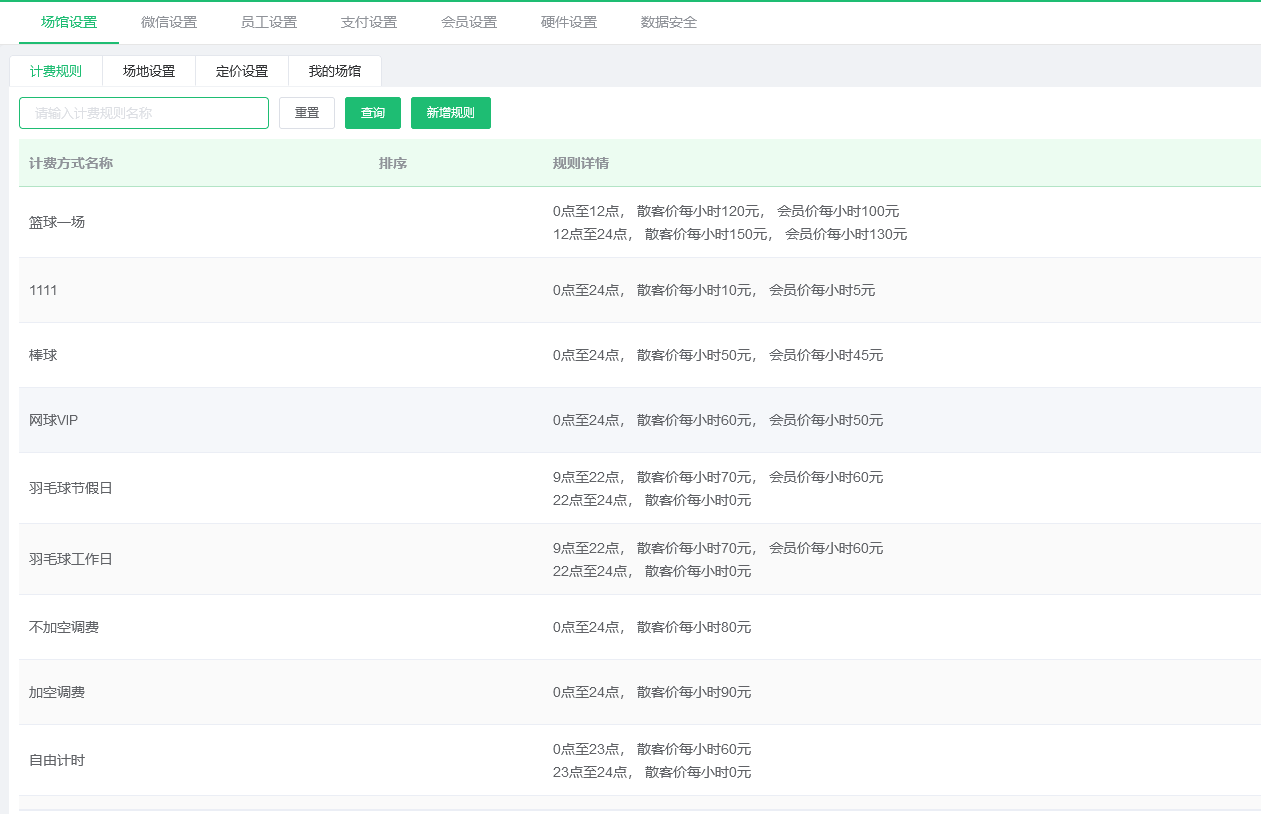Screen dimensions: 1261x814
Task: Click the 查询 search button
Action: tap(372, 113)
